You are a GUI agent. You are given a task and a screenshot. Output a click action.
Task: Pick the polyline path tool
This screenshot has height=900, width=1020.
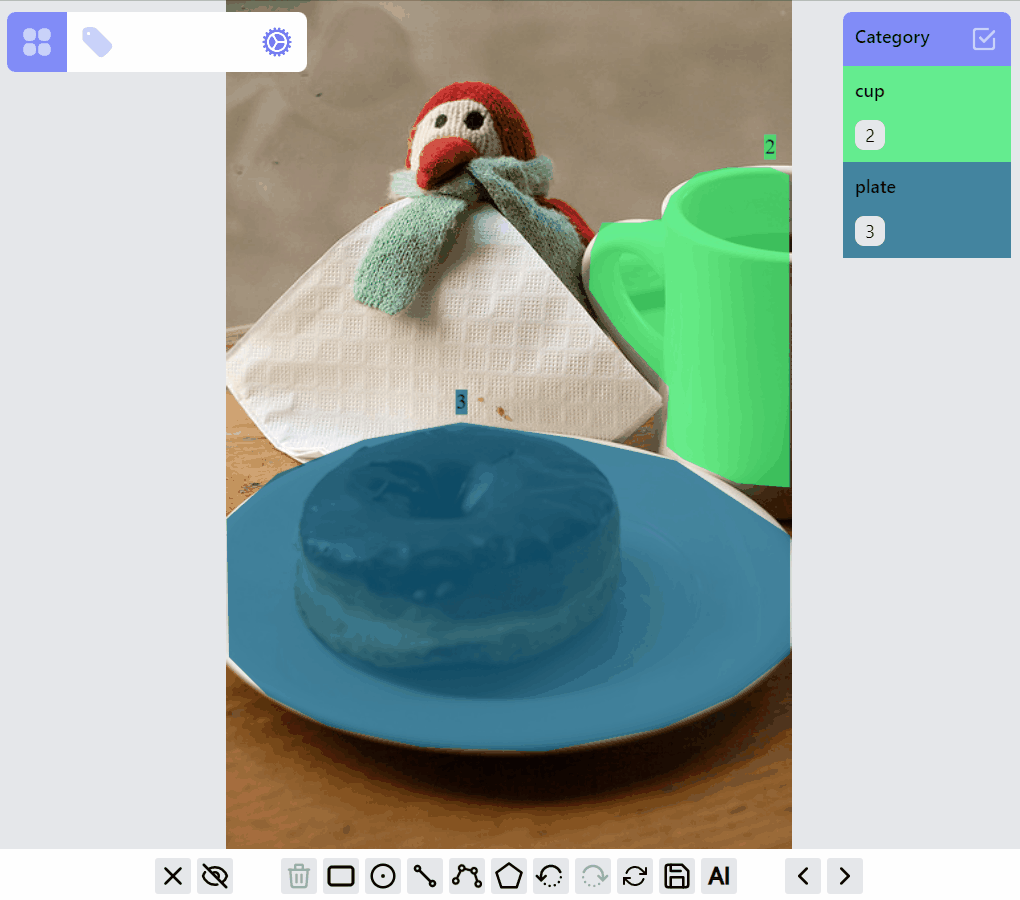pos(467,876)
